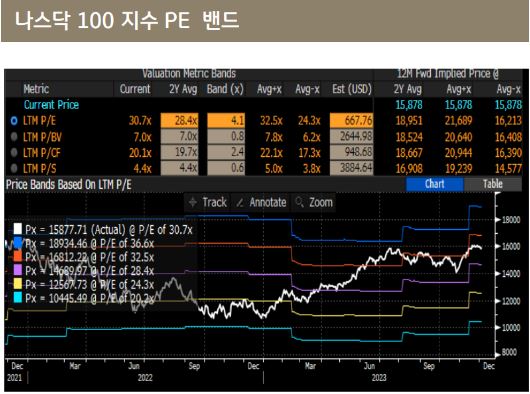This screenshot has height=394, width=530.
Task: Switch to the Table tab
Action: click(492, 184)
